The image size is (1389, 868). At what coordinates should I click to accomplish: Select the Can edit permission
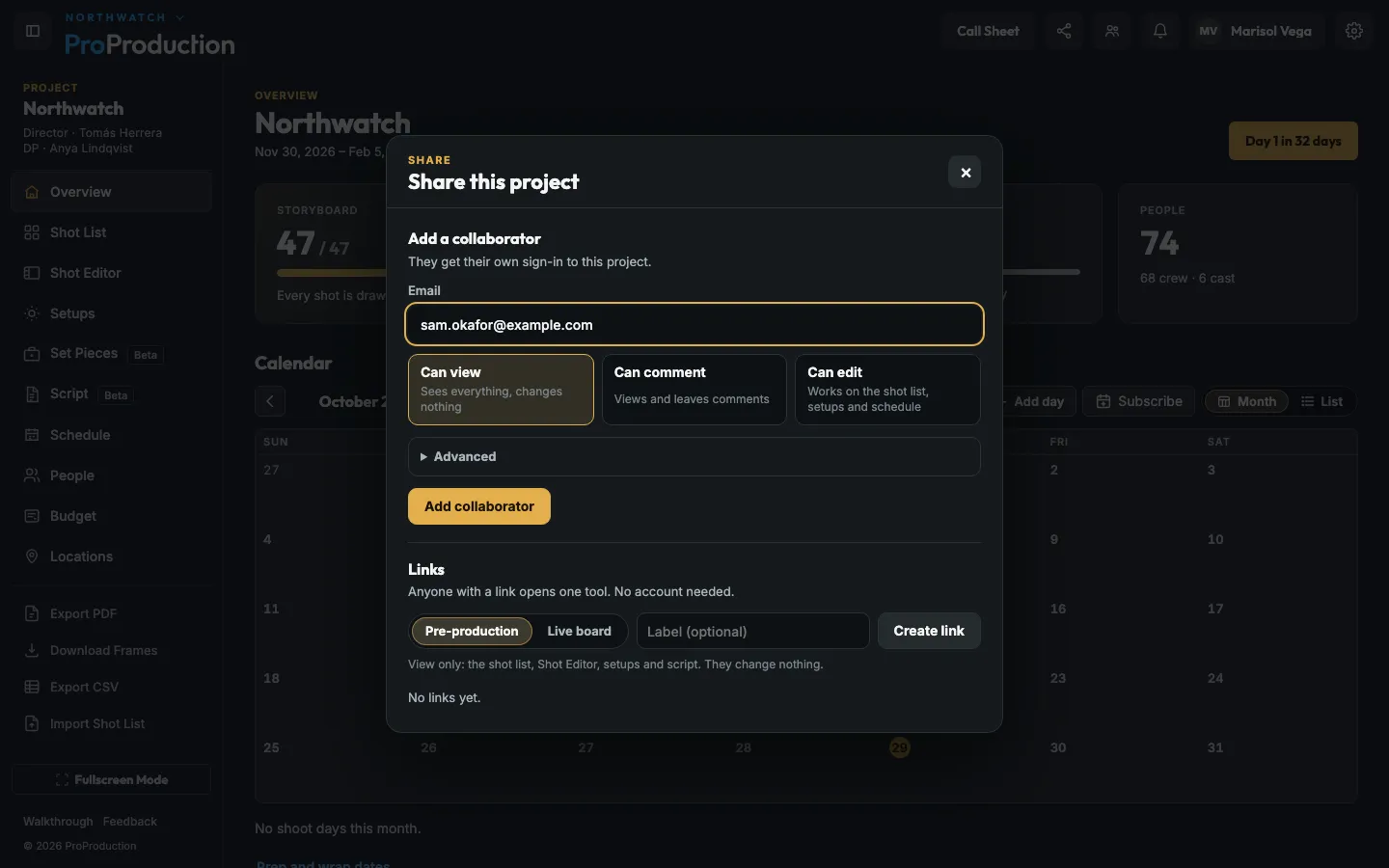click(887, 390)
